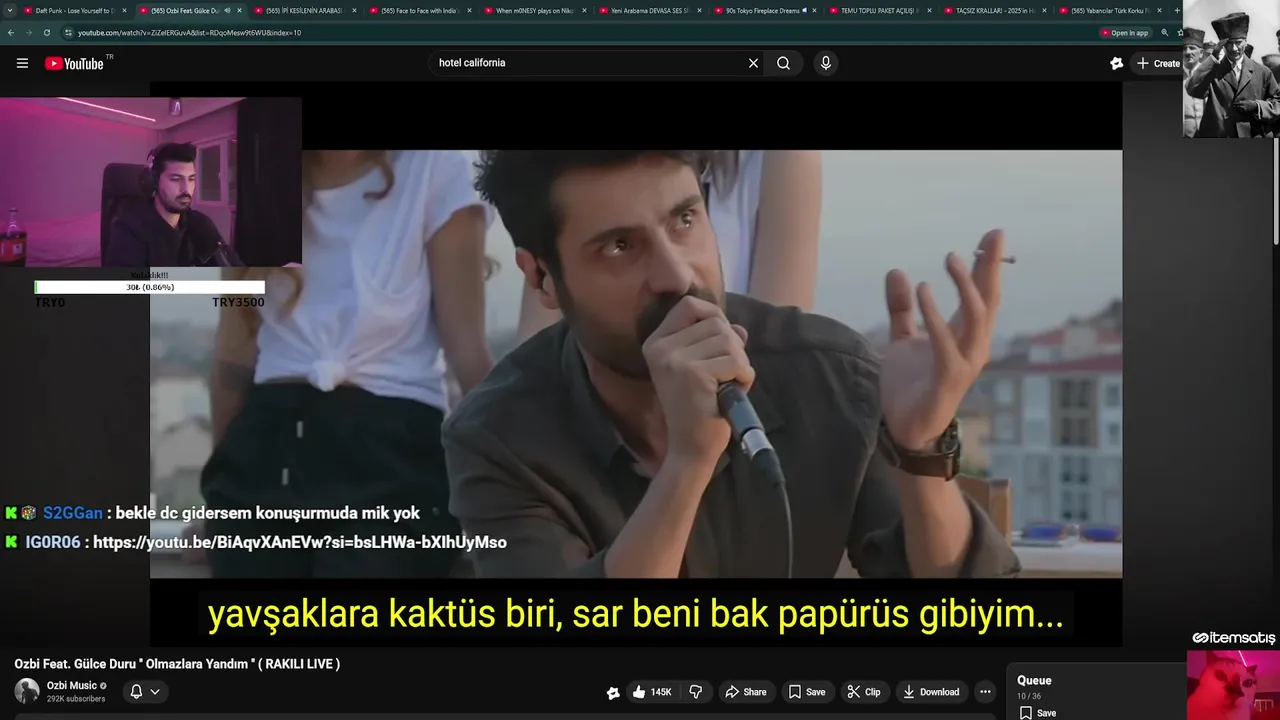Click the S2GGan chat username
The height and width of the screenshot is (720, 1280).
point(73,513)
